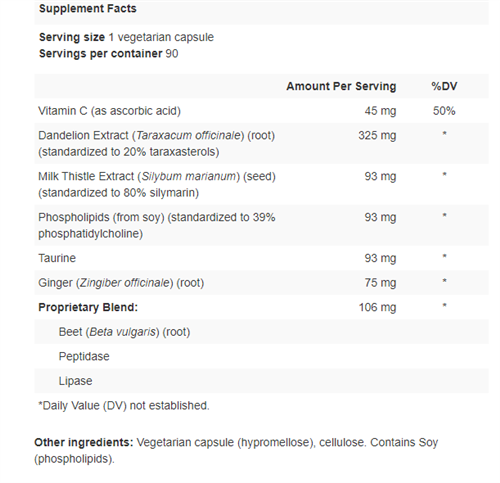Click the %DV column header

click(444, 86)
